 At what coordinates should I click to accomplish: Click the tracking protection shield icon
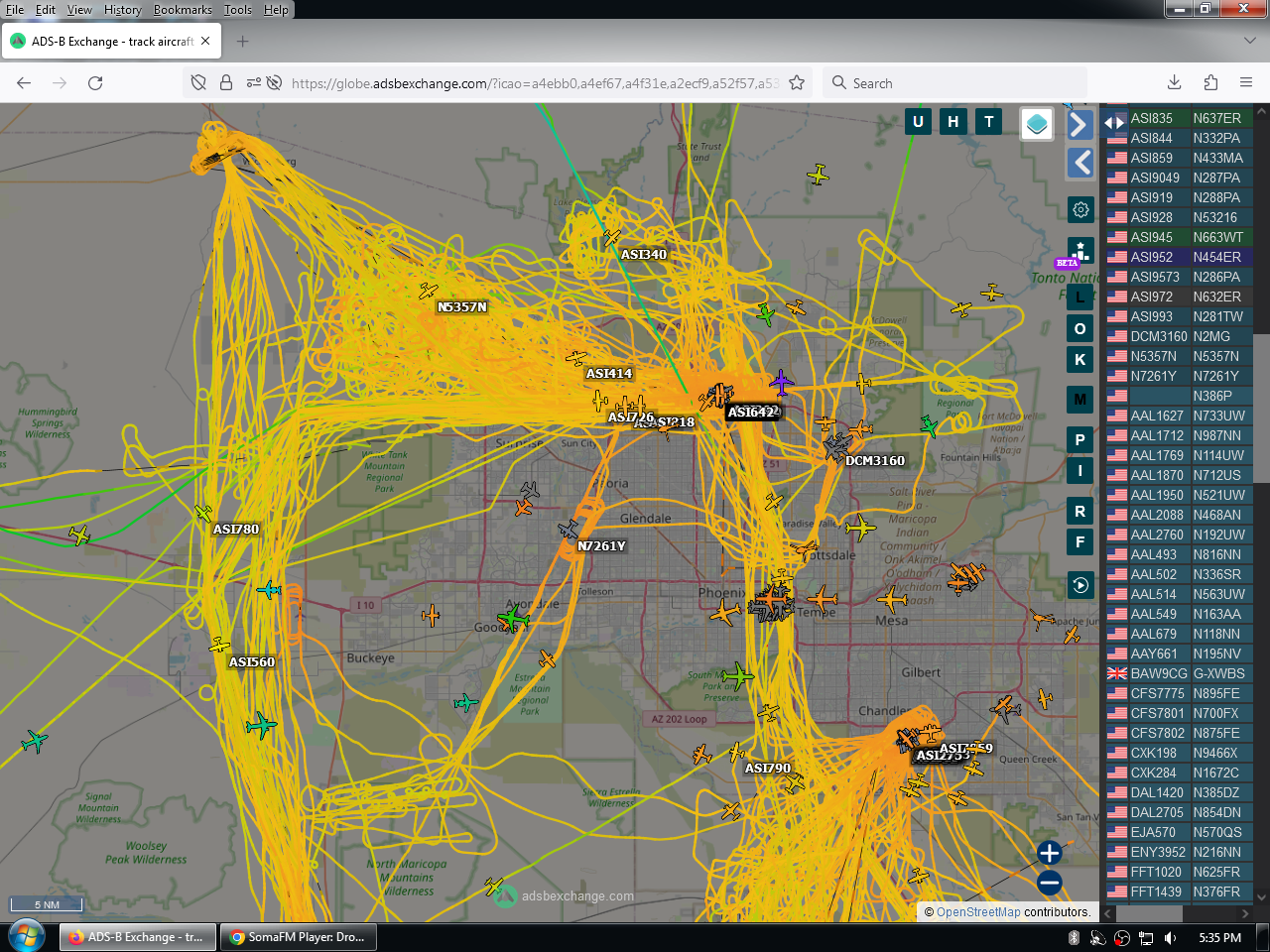coord(198,83)
